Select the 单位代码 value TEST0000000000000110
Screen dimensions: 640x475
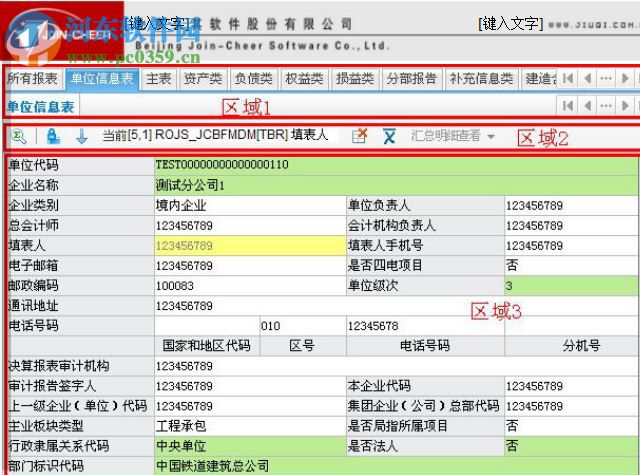396,165
